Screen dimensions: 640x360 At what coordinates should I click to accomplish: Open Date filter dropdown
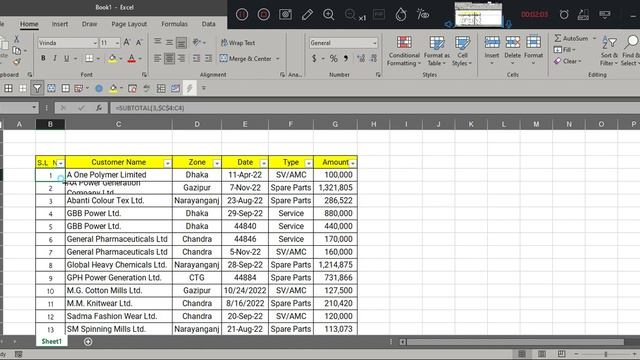click(x=264, y=163)
